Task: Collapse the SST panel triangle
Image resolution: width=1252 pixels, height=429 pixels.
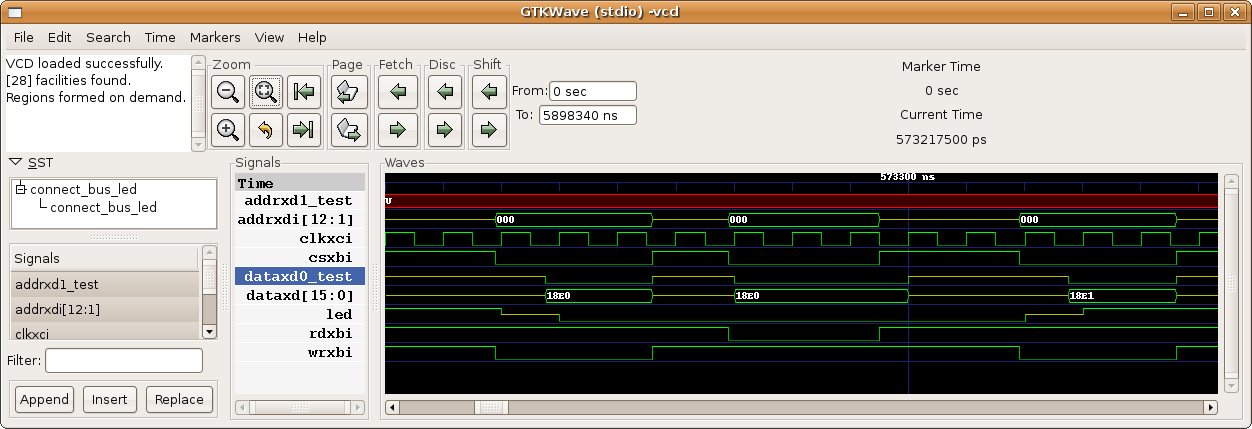Action: pos(16,162)
